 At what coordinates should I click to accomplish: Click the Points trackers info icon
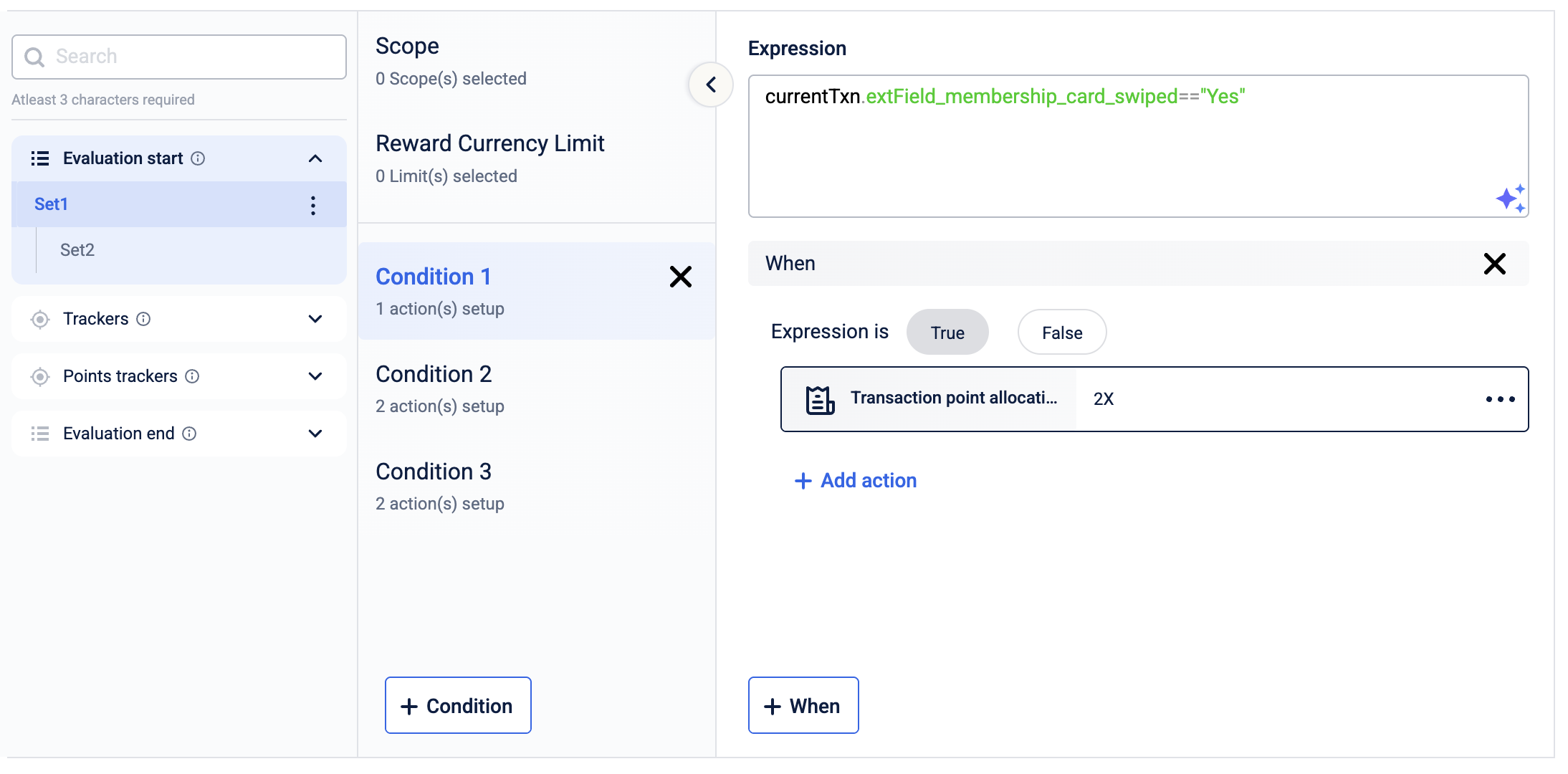click(192, 376)
